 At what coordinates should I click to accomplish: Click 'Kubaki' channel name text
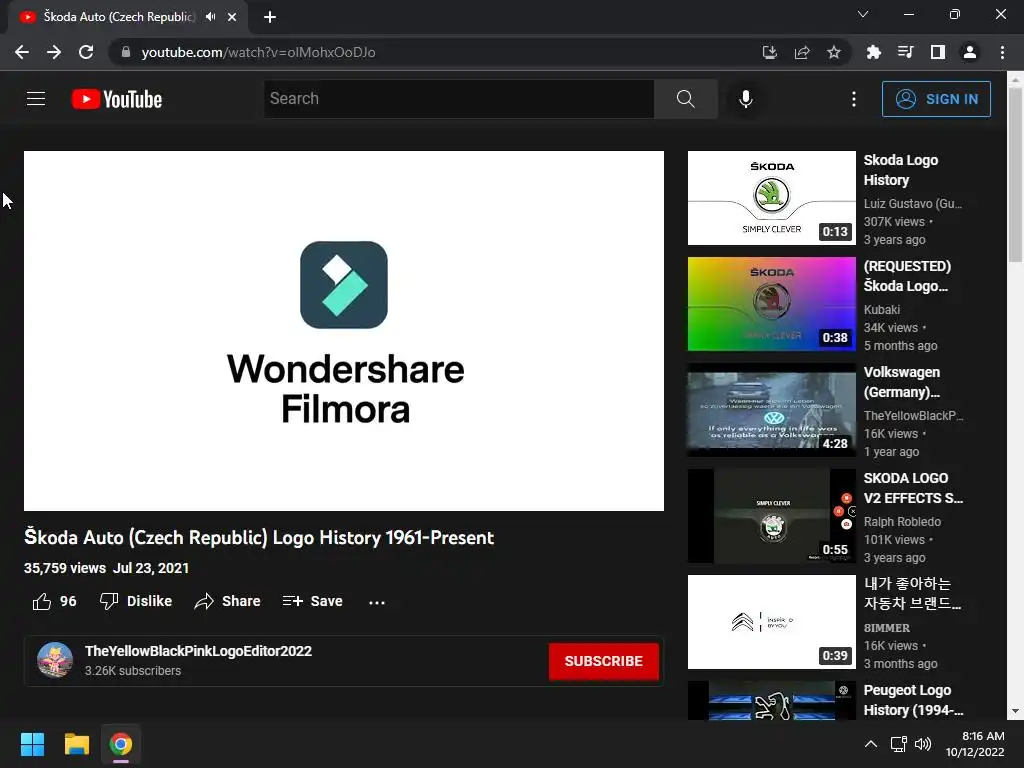coord(882,310)
